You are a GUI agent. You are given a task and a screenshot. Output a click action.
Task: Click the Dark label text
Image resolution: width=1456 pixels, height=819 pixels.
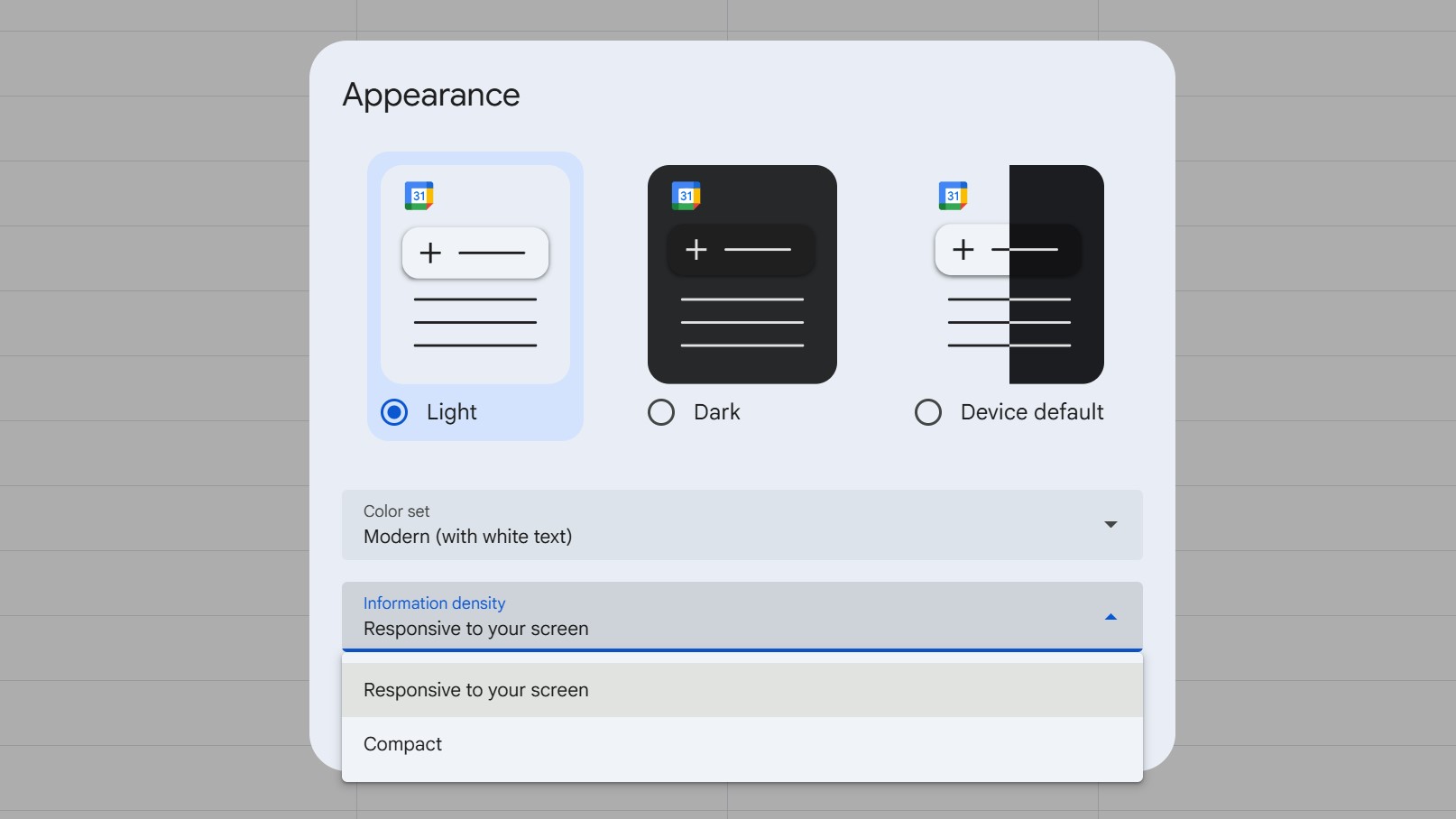pos(717,412)
